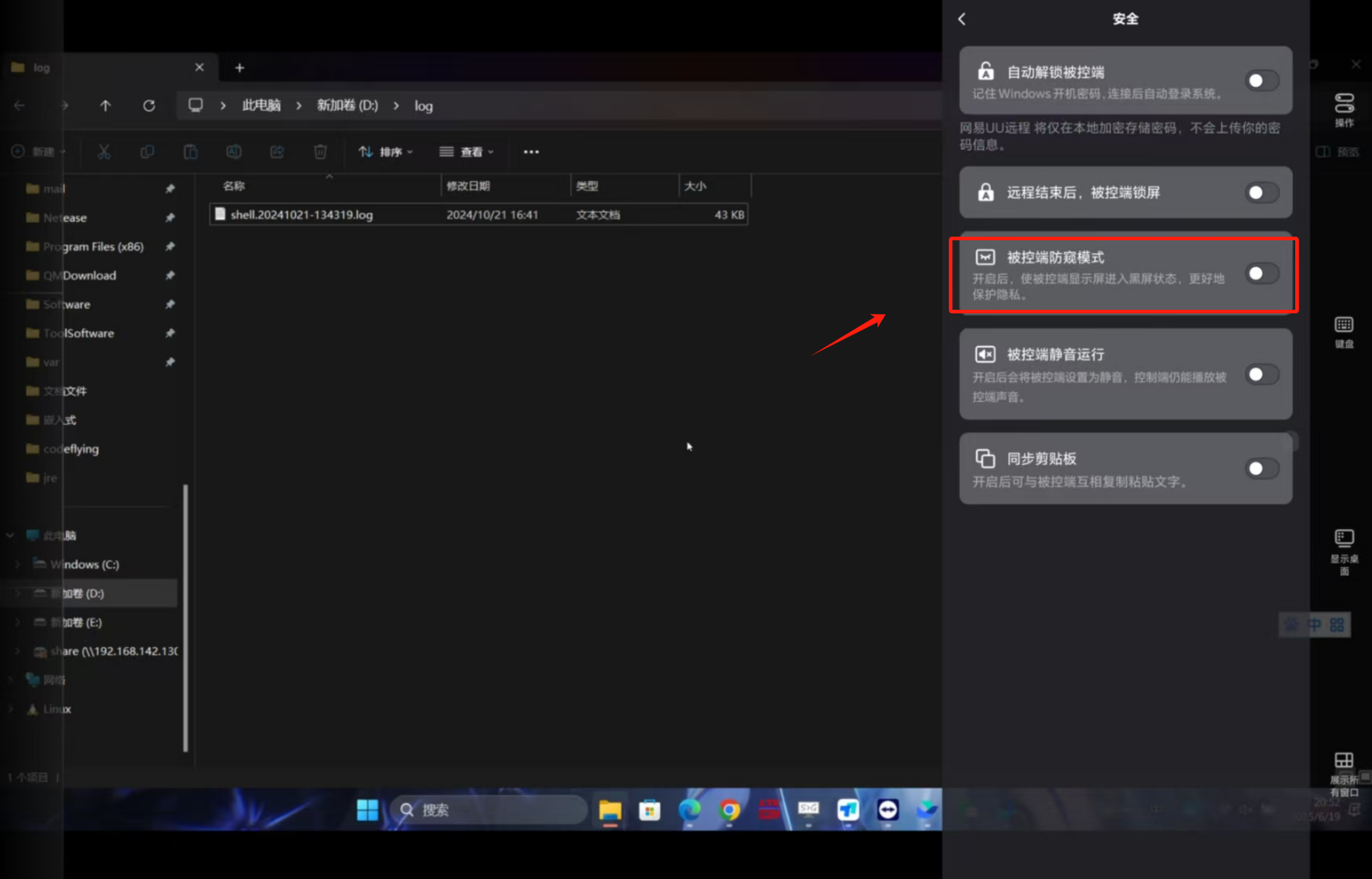Go back from the 安全 panel
This screenshot has width=1372, height=879.
(x=962, y=19)
